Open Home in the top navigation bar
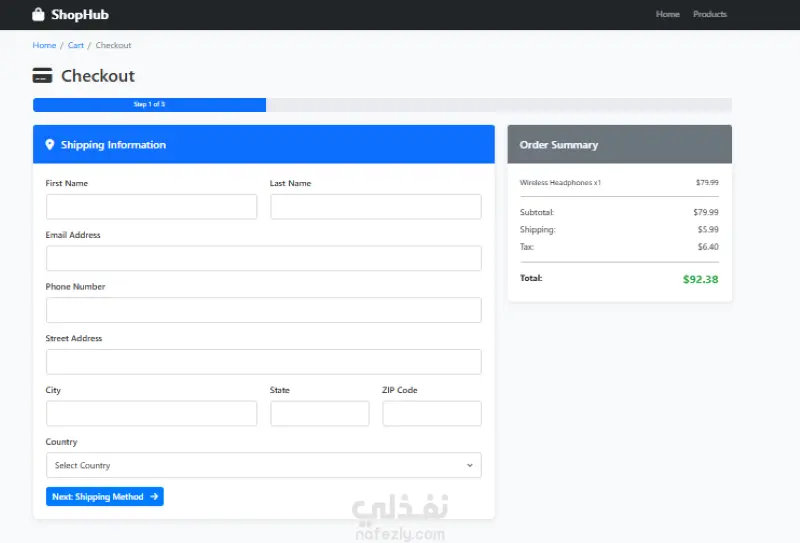Viewport: 800px width, 543px height. [667, 14]
